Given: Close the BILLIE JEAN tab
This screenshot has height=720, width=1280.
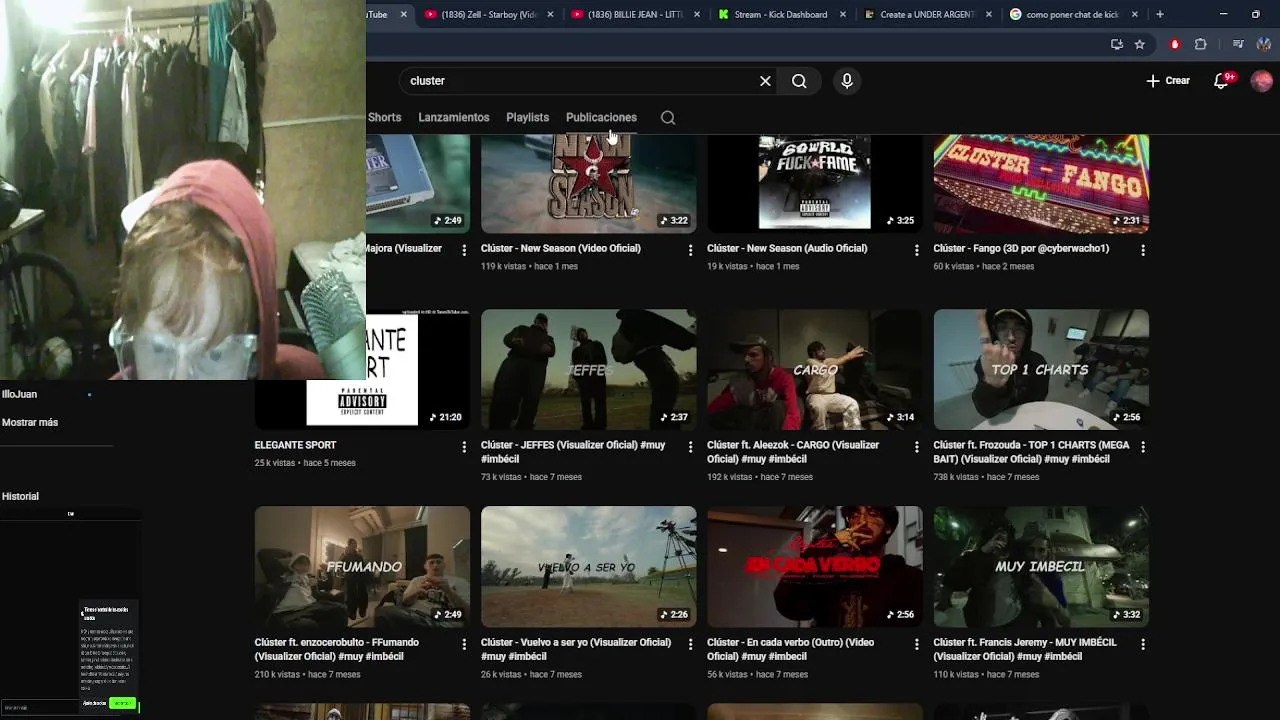Looking at the screenshot, I should (x=697, y=15).
